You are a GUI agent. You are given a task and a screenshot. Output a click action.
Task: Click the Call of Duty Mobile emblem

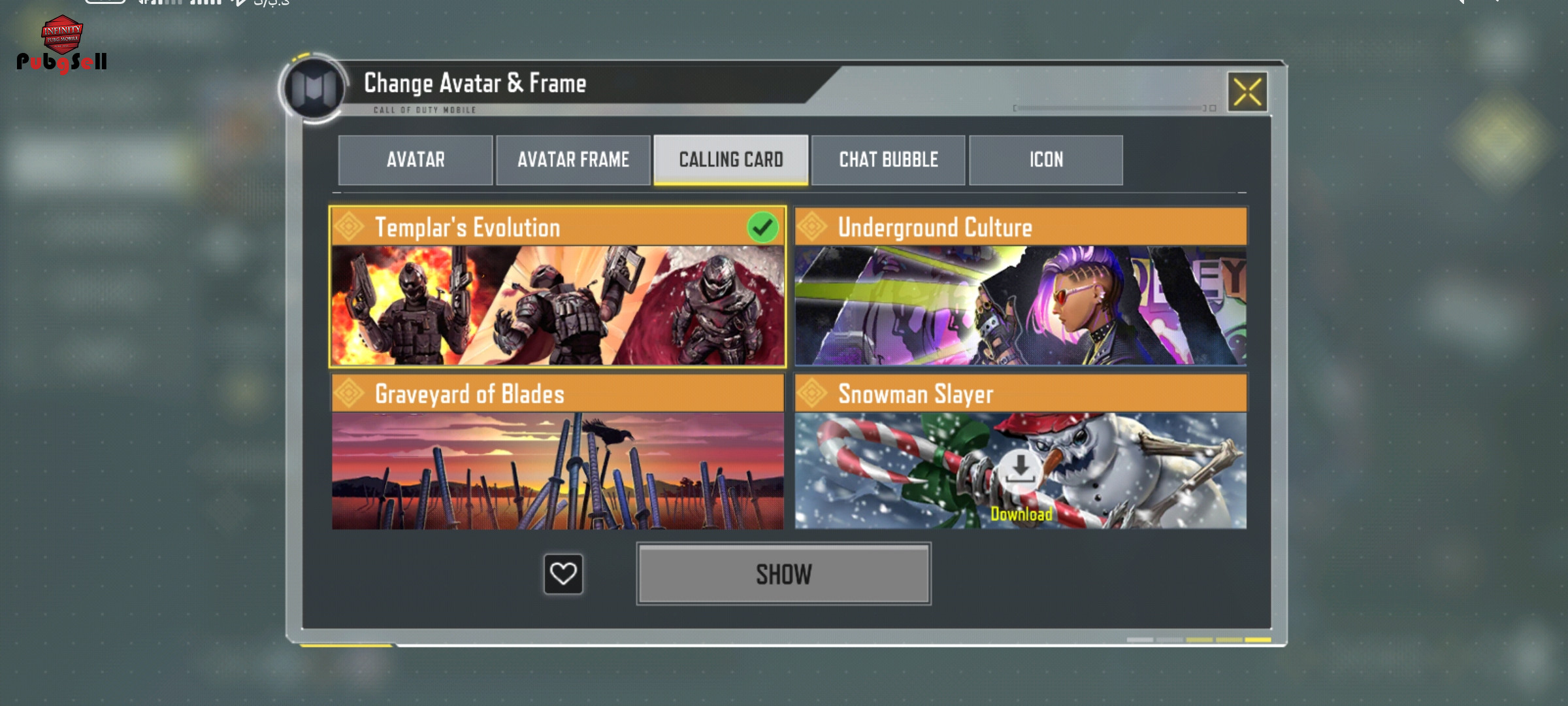314,88
